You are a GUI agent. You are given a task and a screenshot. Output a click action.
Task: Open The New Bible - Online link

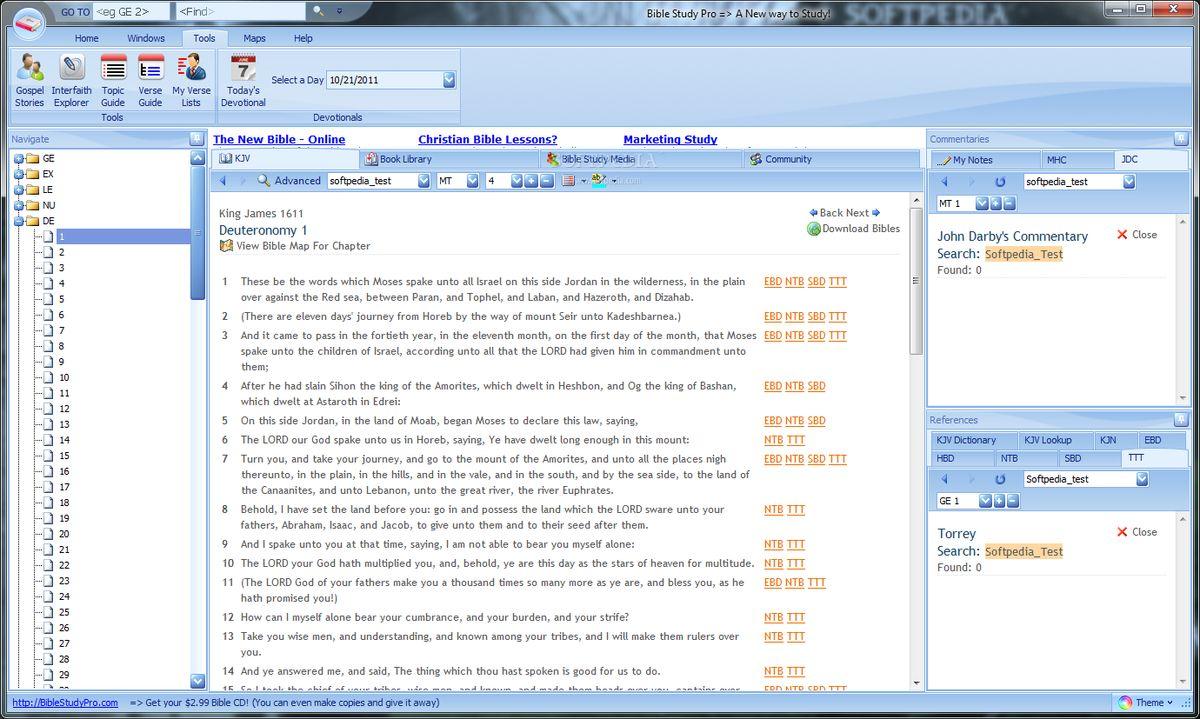click(x=279, y=140)
